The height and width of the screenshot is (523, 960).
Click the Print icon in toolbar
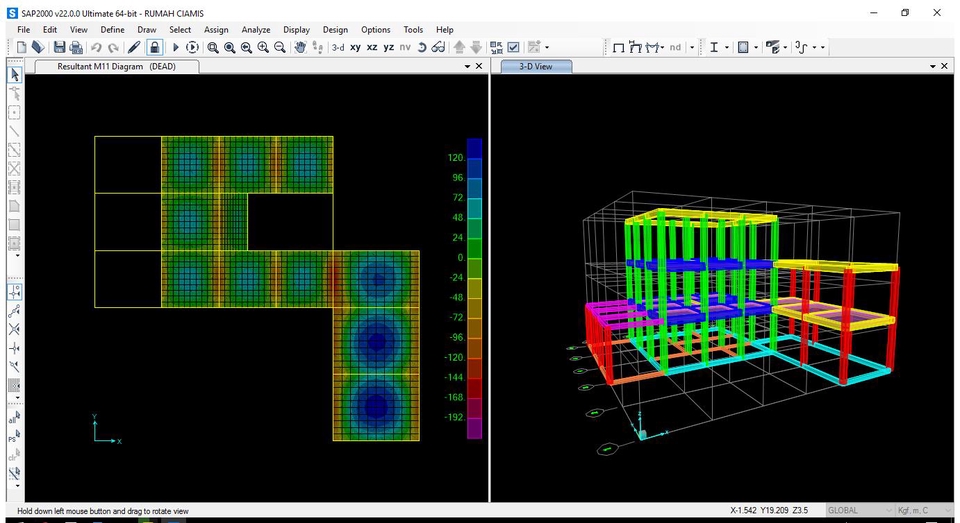tap(76, 47)
